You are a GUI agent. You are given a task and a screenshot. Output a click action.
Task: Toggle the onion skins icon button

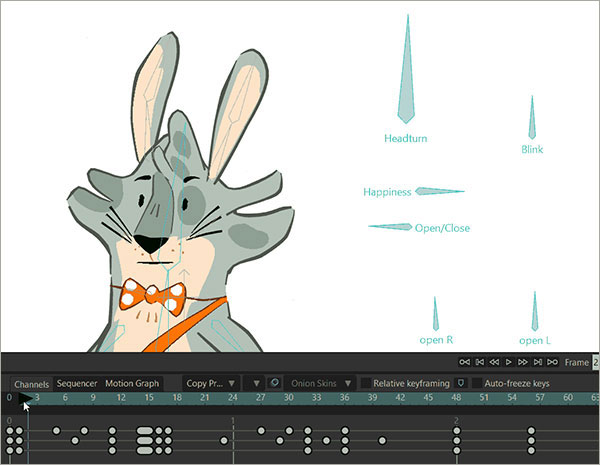click(273, 383)
